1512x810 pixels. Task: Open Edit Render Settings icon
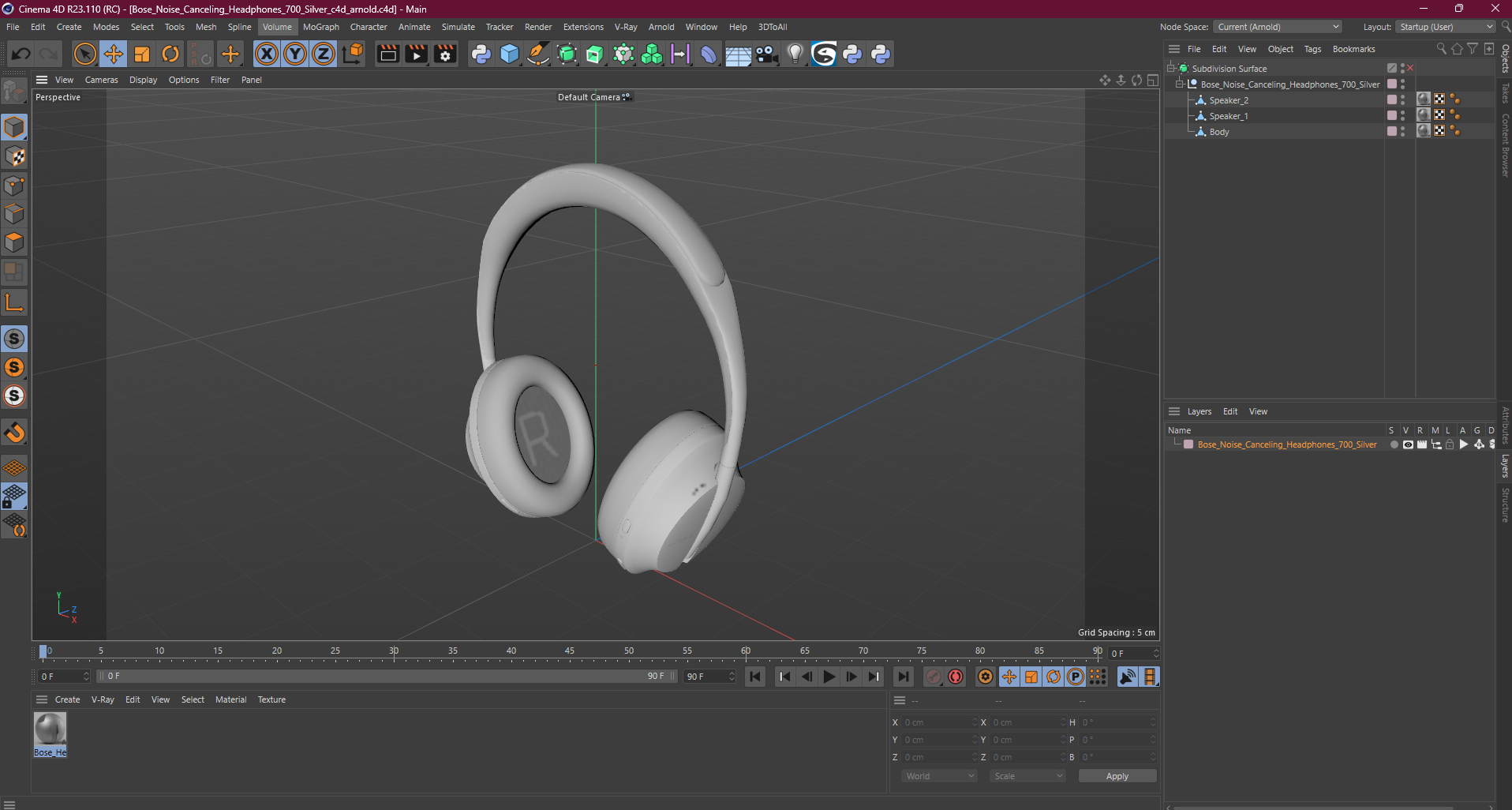tap(446, 54)
